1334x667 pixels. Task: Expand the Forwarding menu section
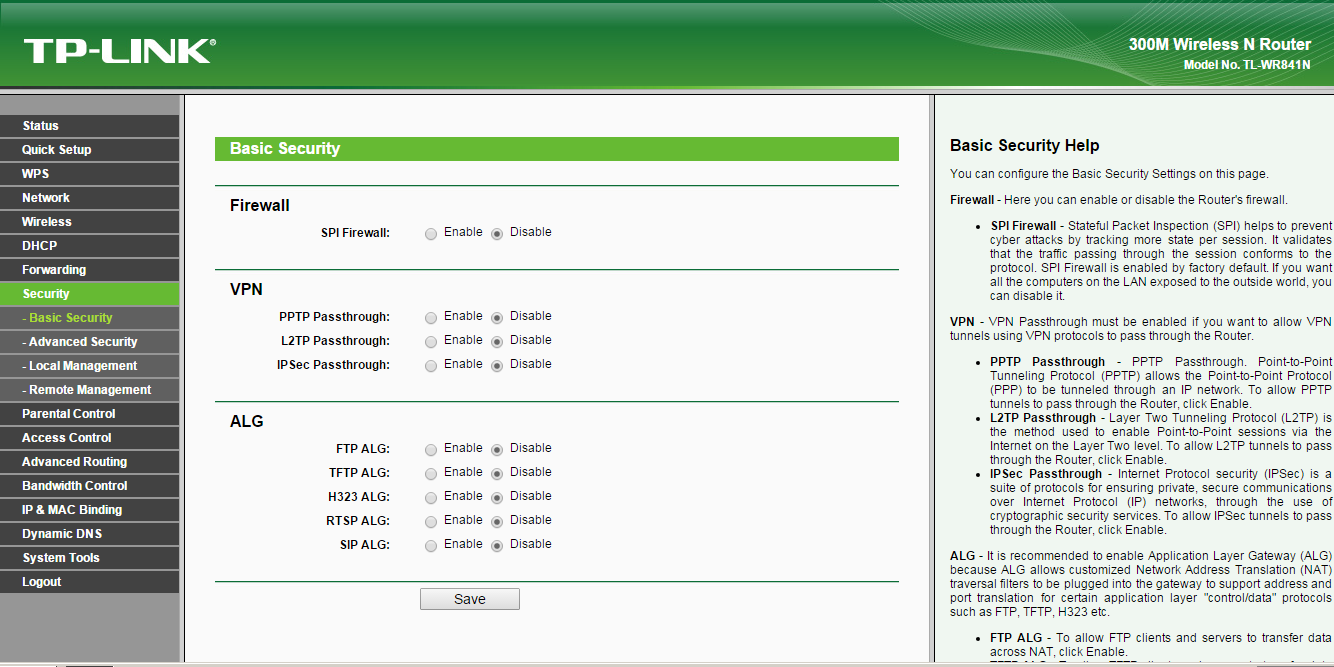click(54, 270)
